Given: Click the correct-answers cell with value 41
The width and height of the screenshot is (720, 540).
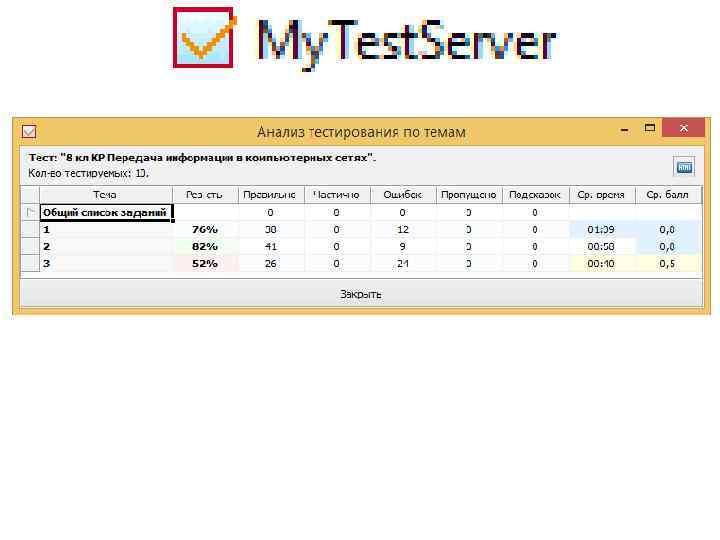Looking at the screenshot, I should click(x=270, y=247).
